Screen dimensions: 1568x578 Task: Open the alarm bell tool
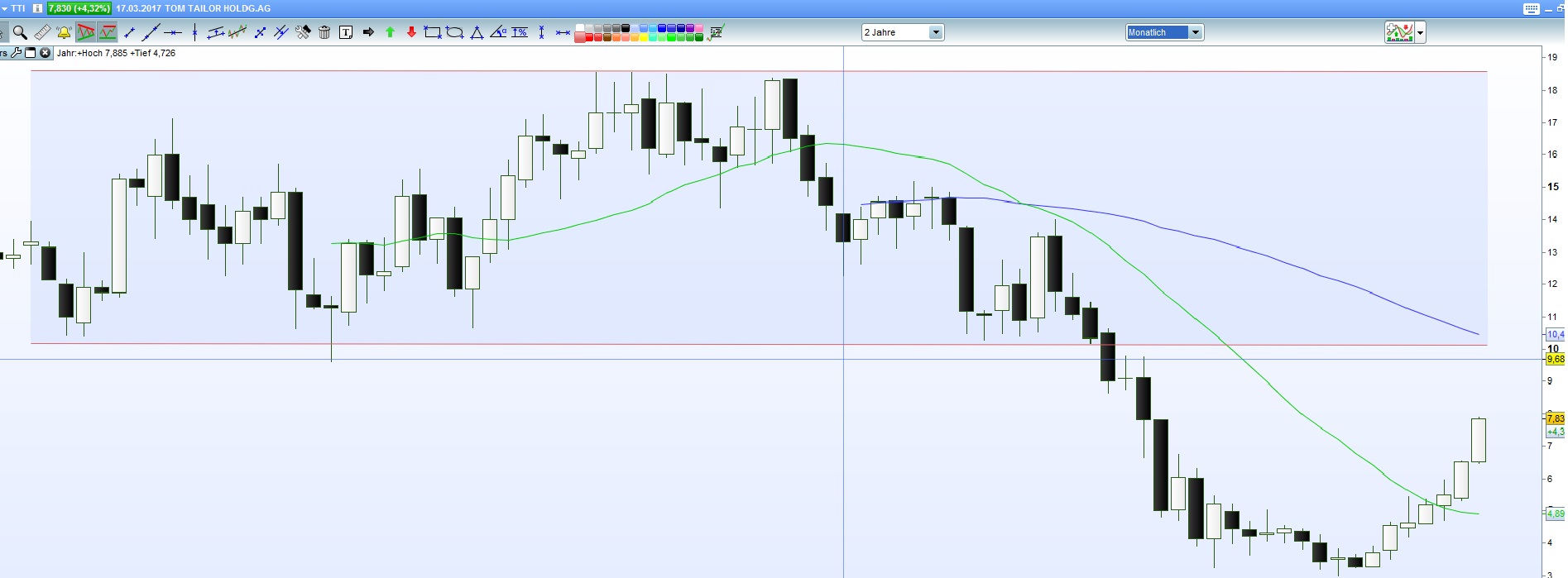point(64,32)
